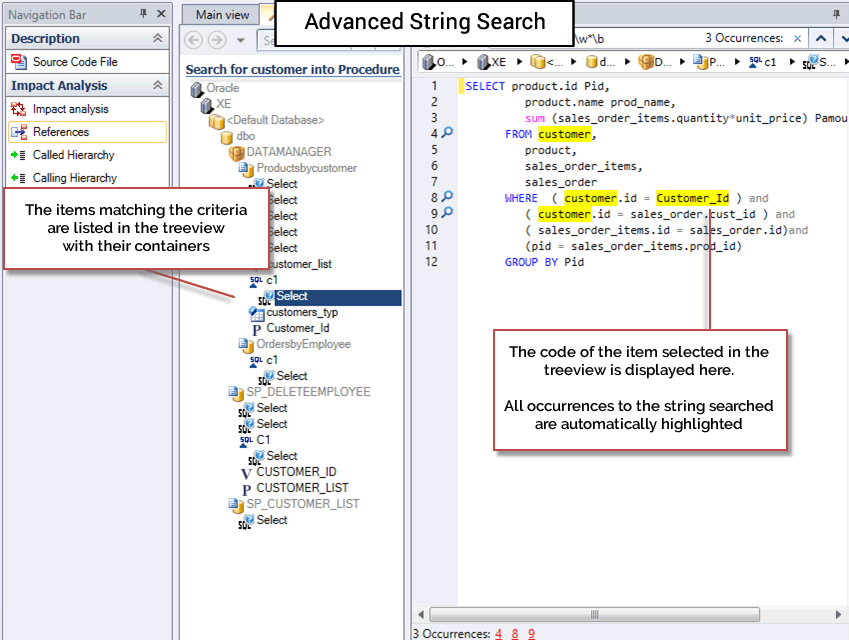Go to previous occurrence with up chevron
This screenshot has height=640, width=849.
click(x=820, y=38)
